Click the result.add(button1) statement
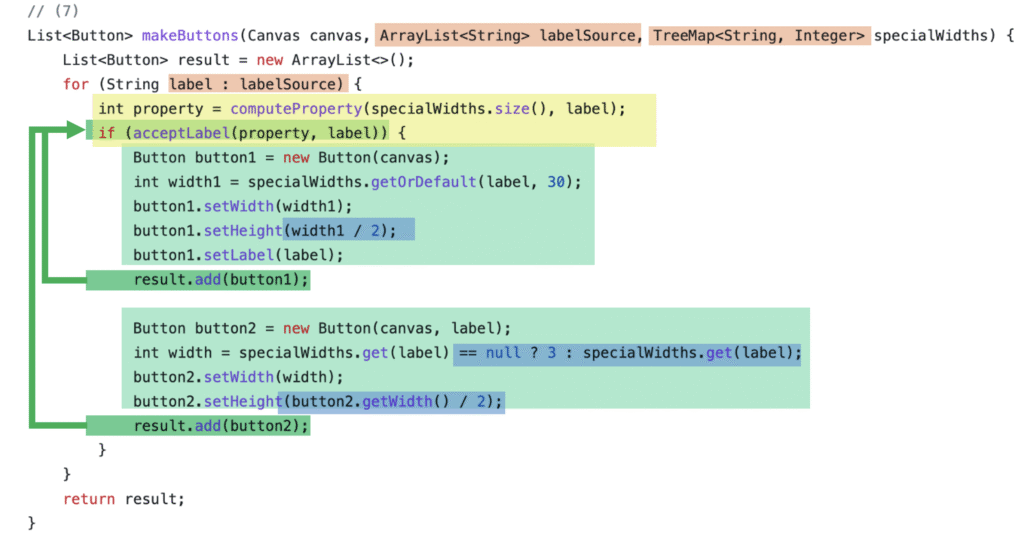This screenshot has width=1024, height=537. pos(221,279)
